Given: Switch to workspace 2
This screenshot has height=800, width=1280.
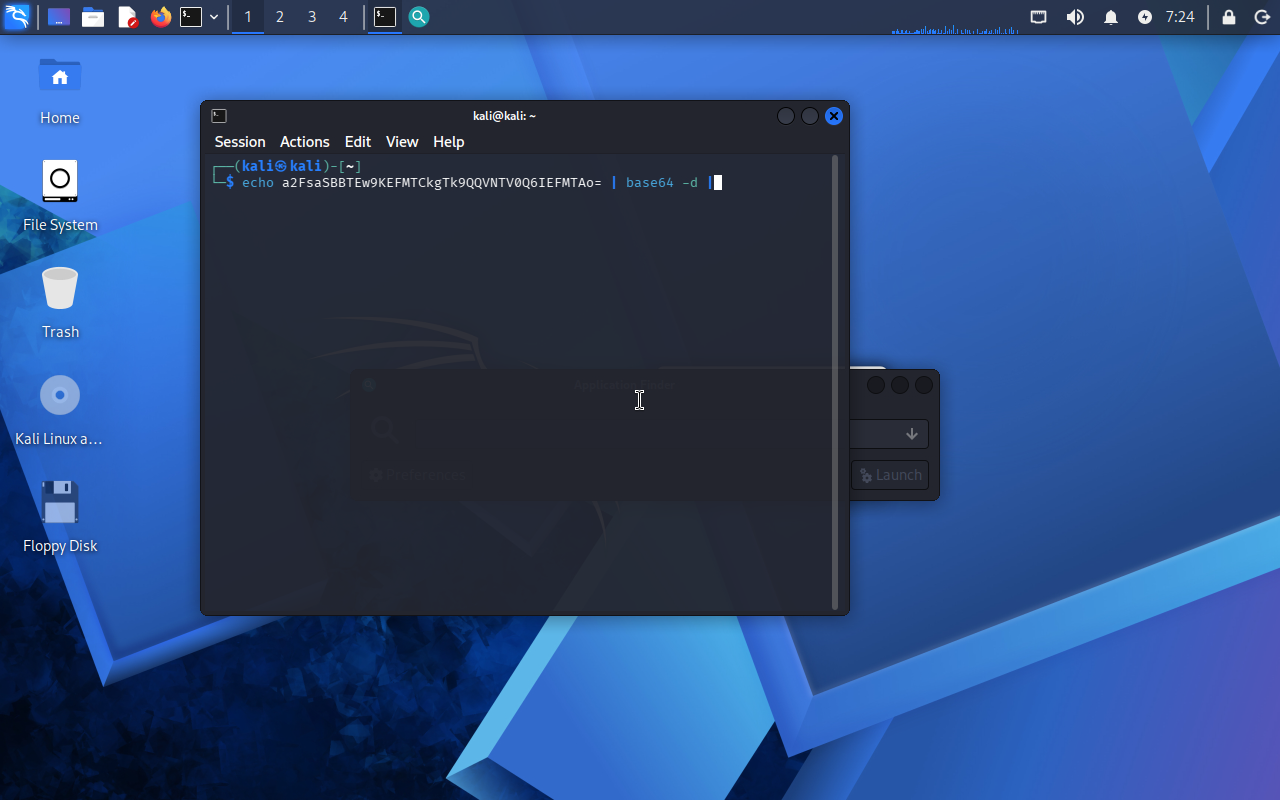Looking at the screenshot, I should pos(280,17).
